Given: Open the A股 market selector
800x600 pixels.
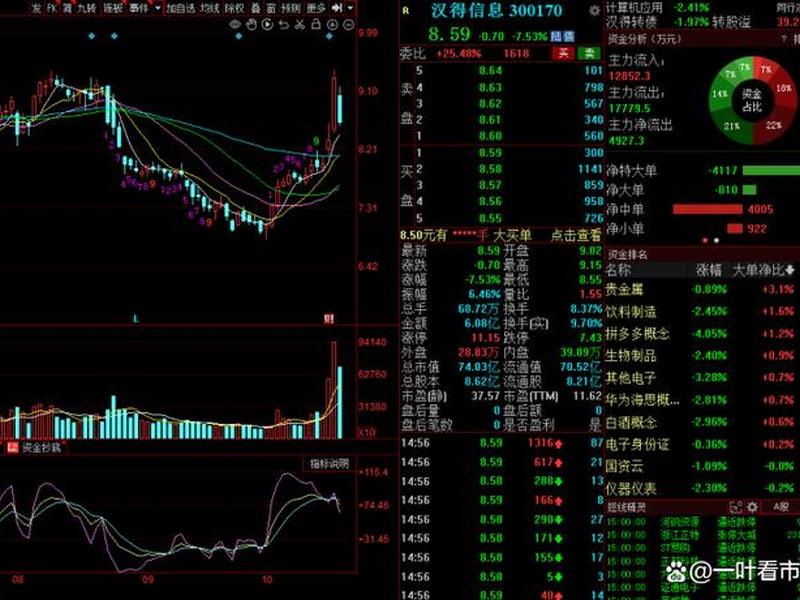Looking at the screenshot, I should (781, 507).
